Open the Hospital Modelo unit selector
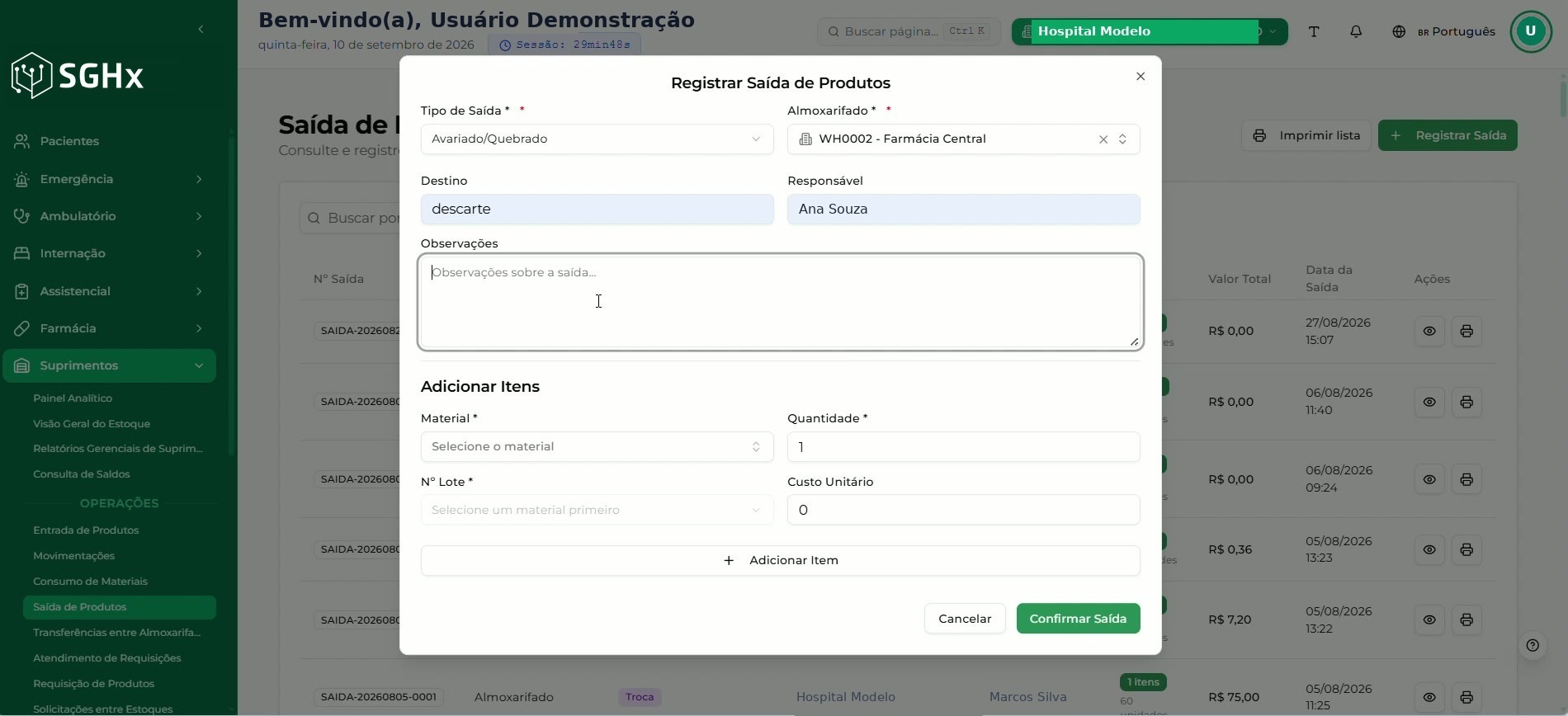Screen dimensions: 1568x716 click(1149, 31)
